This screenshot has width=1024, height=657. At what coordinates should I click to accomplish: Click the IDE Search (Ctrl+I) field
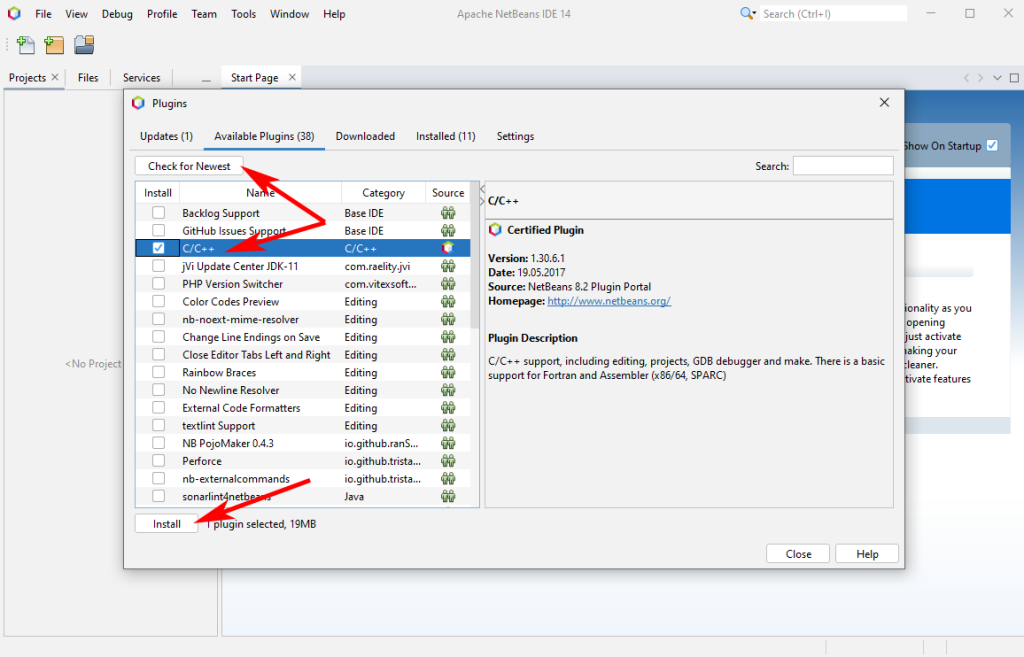click(x=834, y=14)
